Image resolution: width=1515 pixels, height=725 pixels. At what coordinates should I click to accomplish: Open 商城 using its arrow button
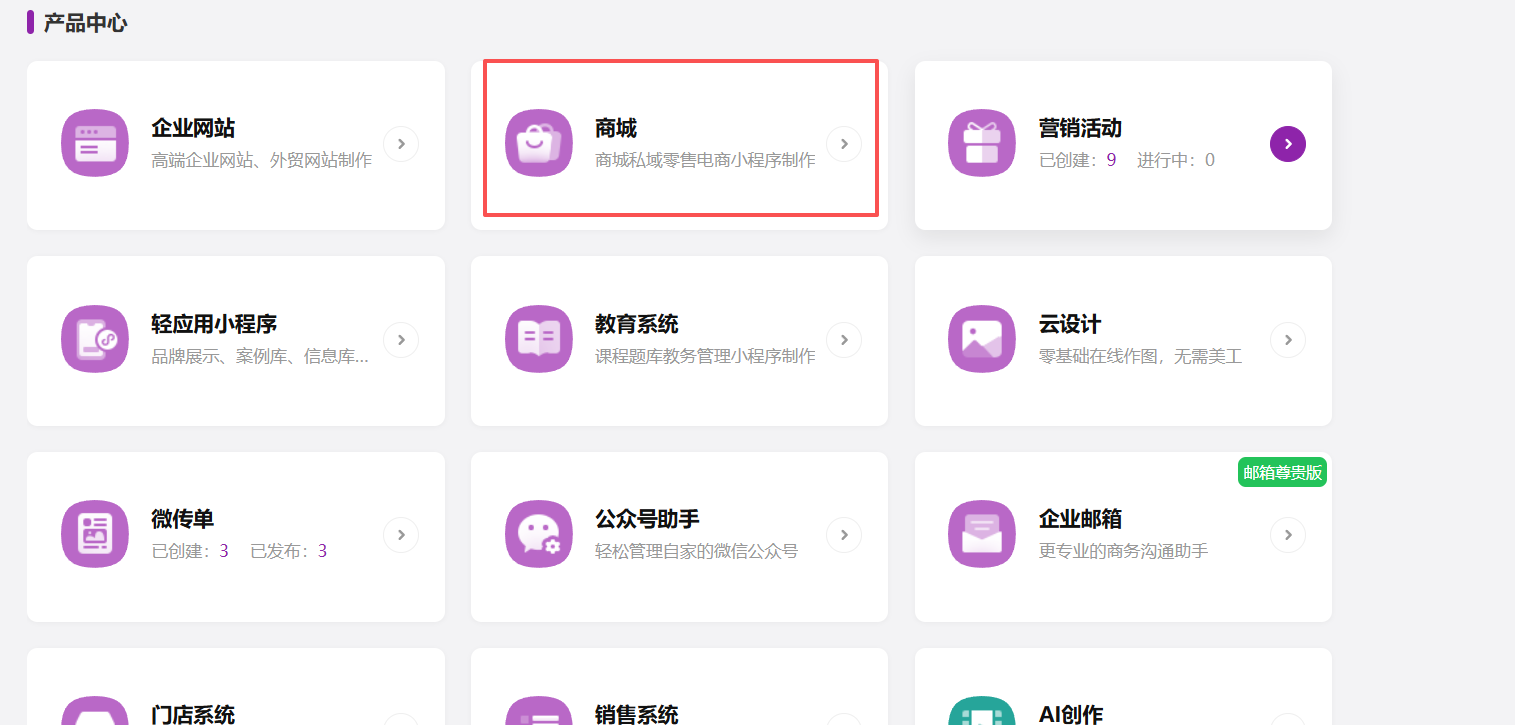coord(844,144)
